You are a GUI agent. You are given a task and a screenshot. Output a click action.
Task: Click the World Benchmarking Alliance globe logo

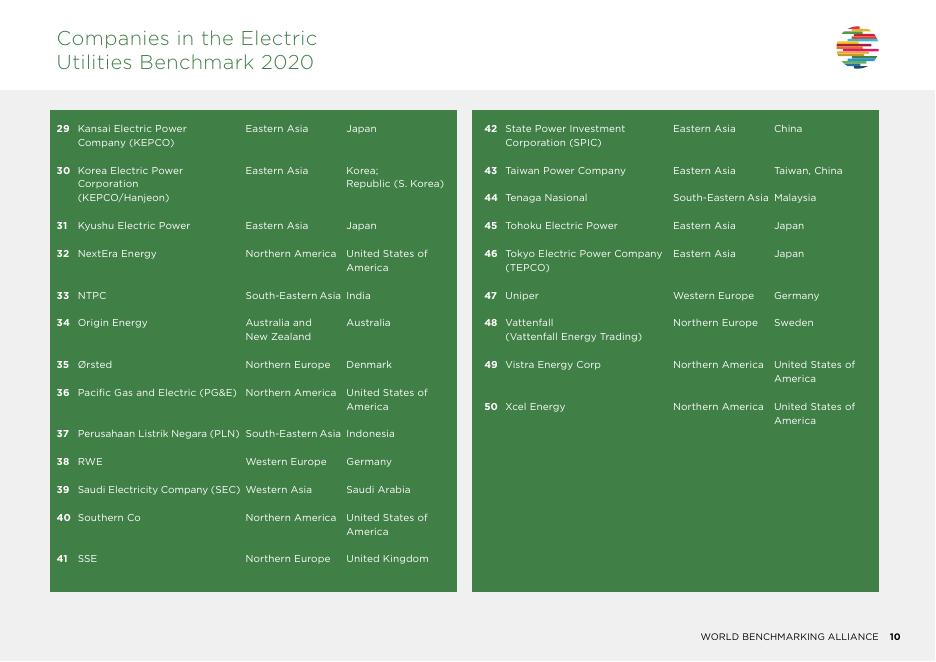[x=857, y=47]
